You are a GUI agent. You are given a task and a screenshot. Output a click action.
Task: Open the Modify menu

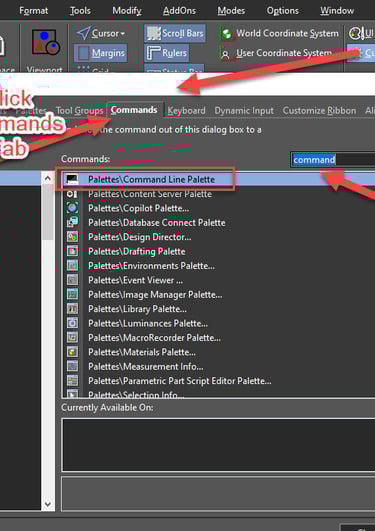click(127, 11)
